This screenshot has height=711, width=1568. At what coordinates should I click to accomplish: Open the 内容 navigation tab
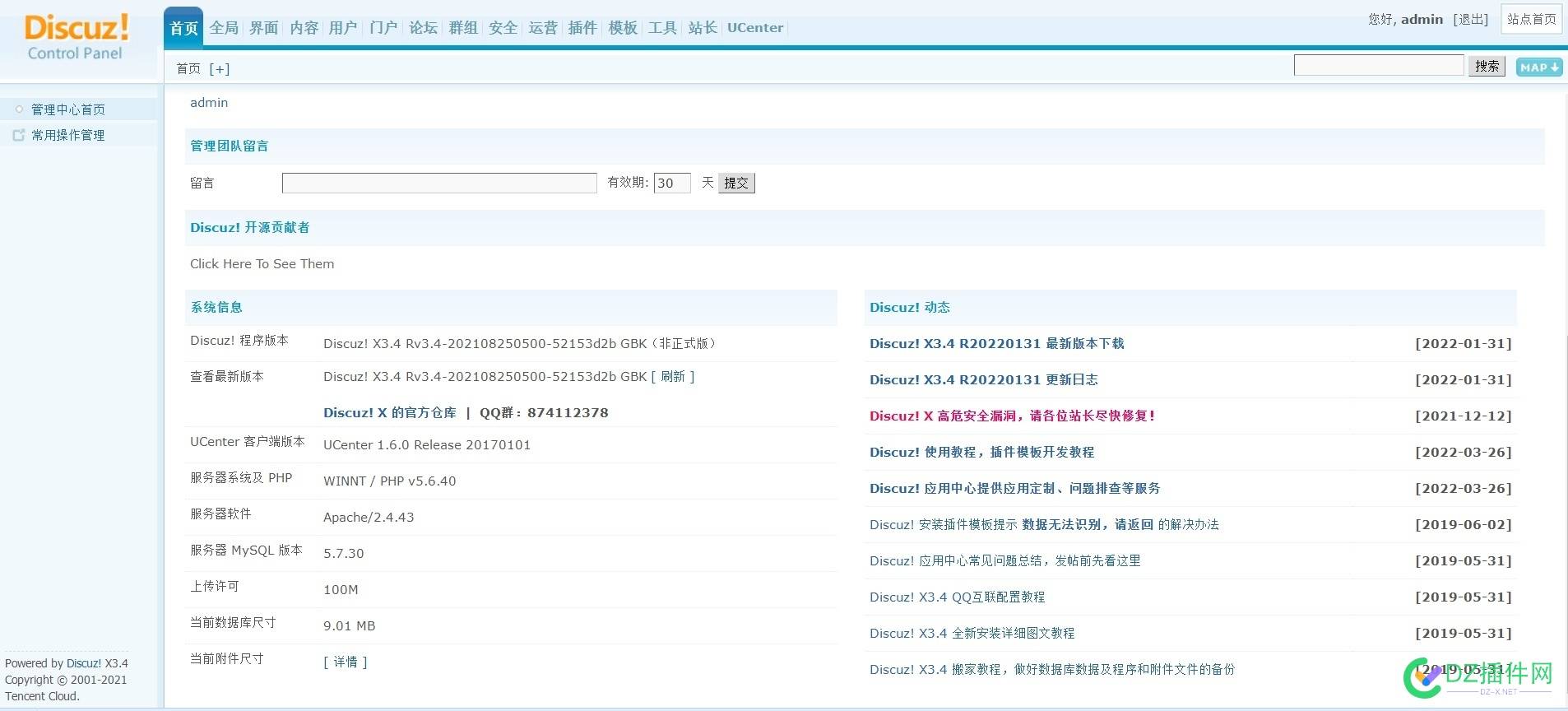pos(304,28)
